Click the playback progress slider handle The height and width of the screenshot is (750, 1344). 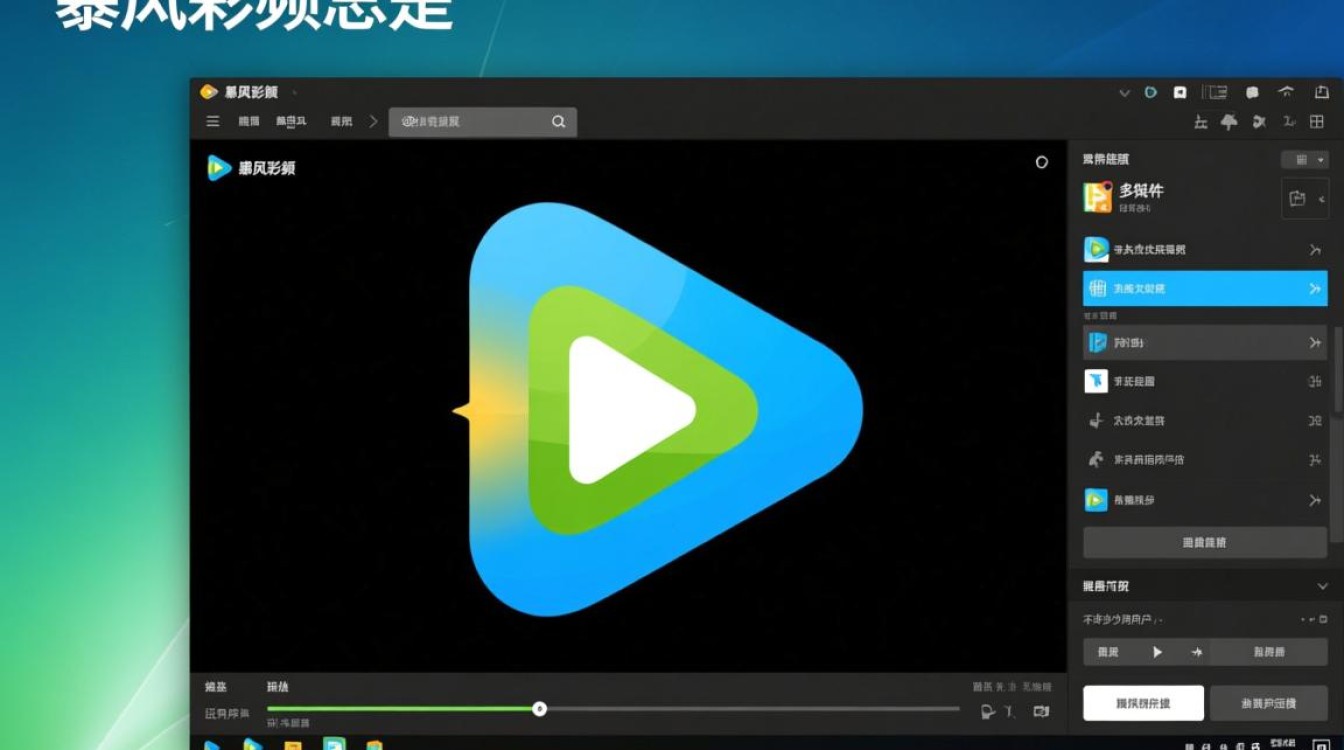[x=539, y=709]
